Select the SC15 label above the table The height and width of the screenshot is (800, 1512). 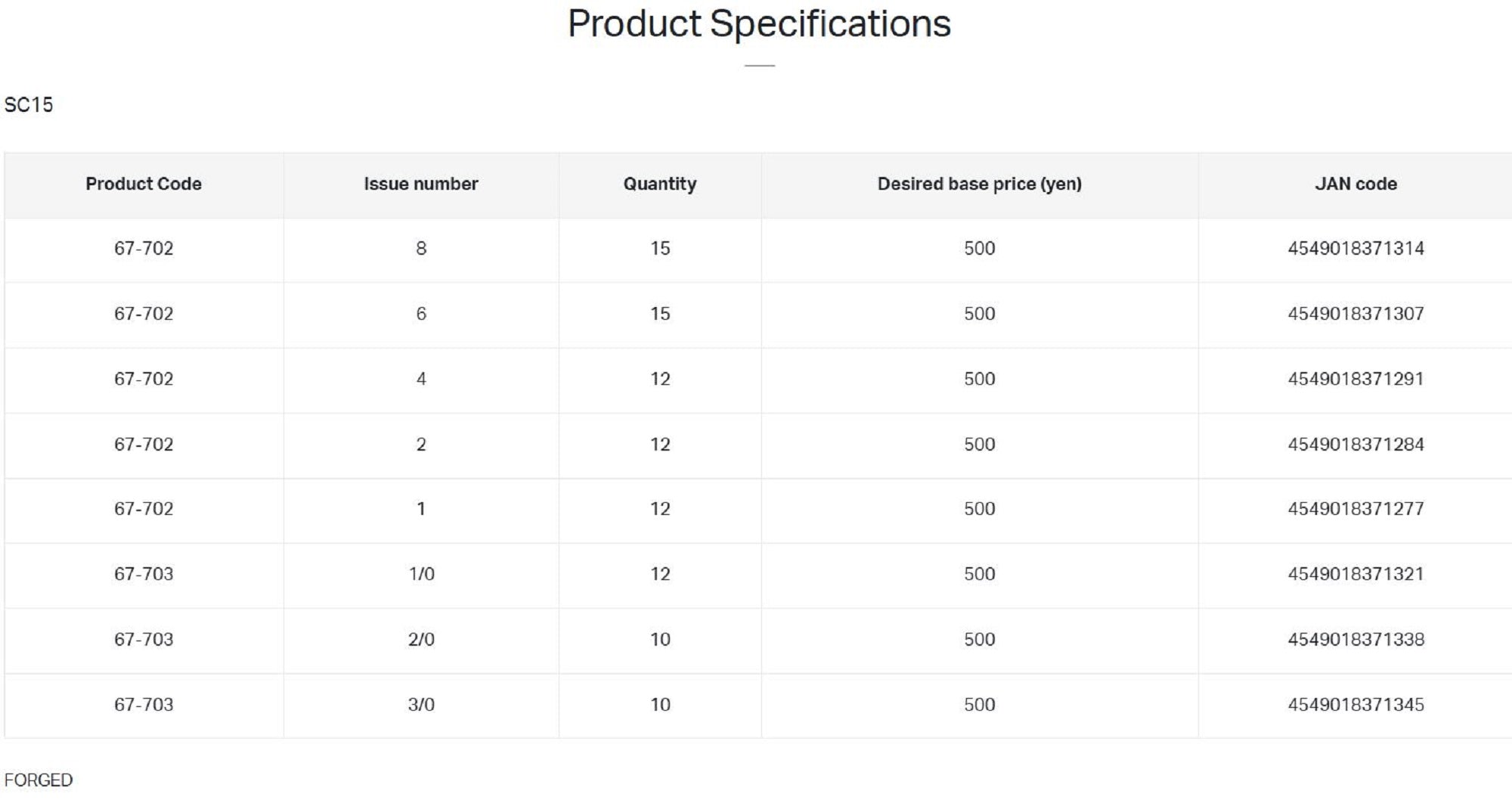pyautogui.click(x=29, y=104)
